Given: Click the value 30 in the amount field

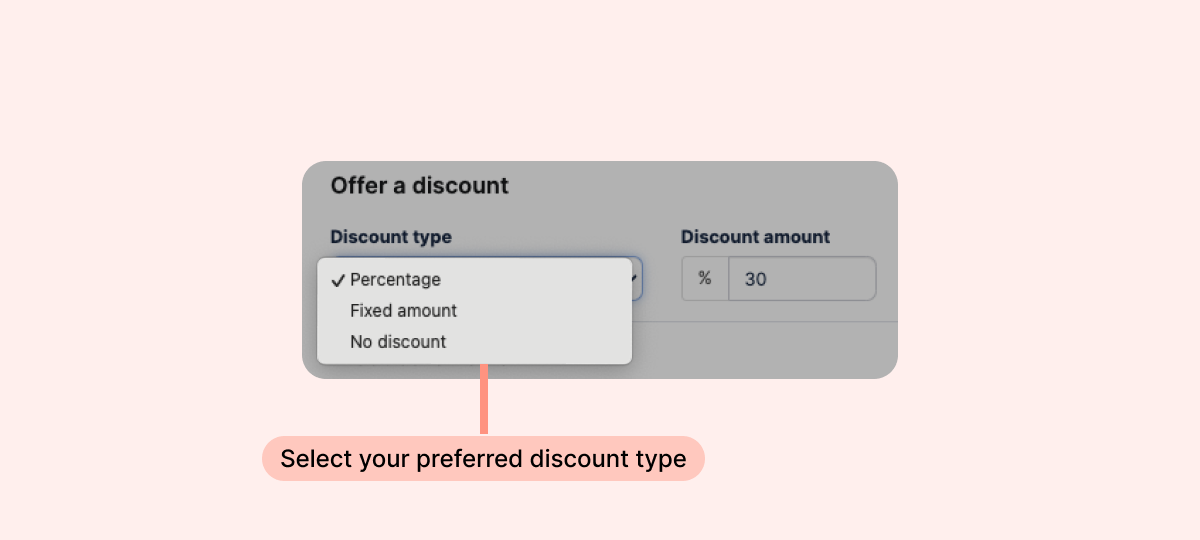Looking at the screenshot, I should (756, 280).
